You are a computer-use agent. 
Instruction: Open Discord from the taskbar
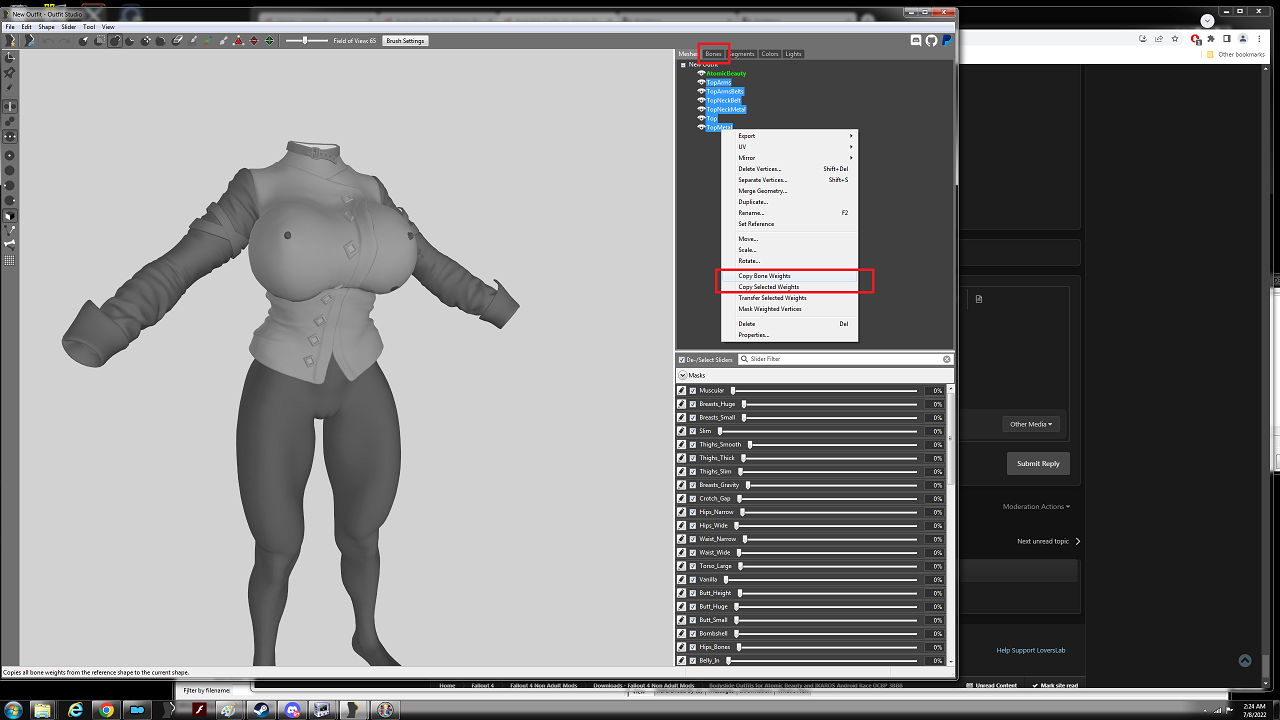pos(293,710)
